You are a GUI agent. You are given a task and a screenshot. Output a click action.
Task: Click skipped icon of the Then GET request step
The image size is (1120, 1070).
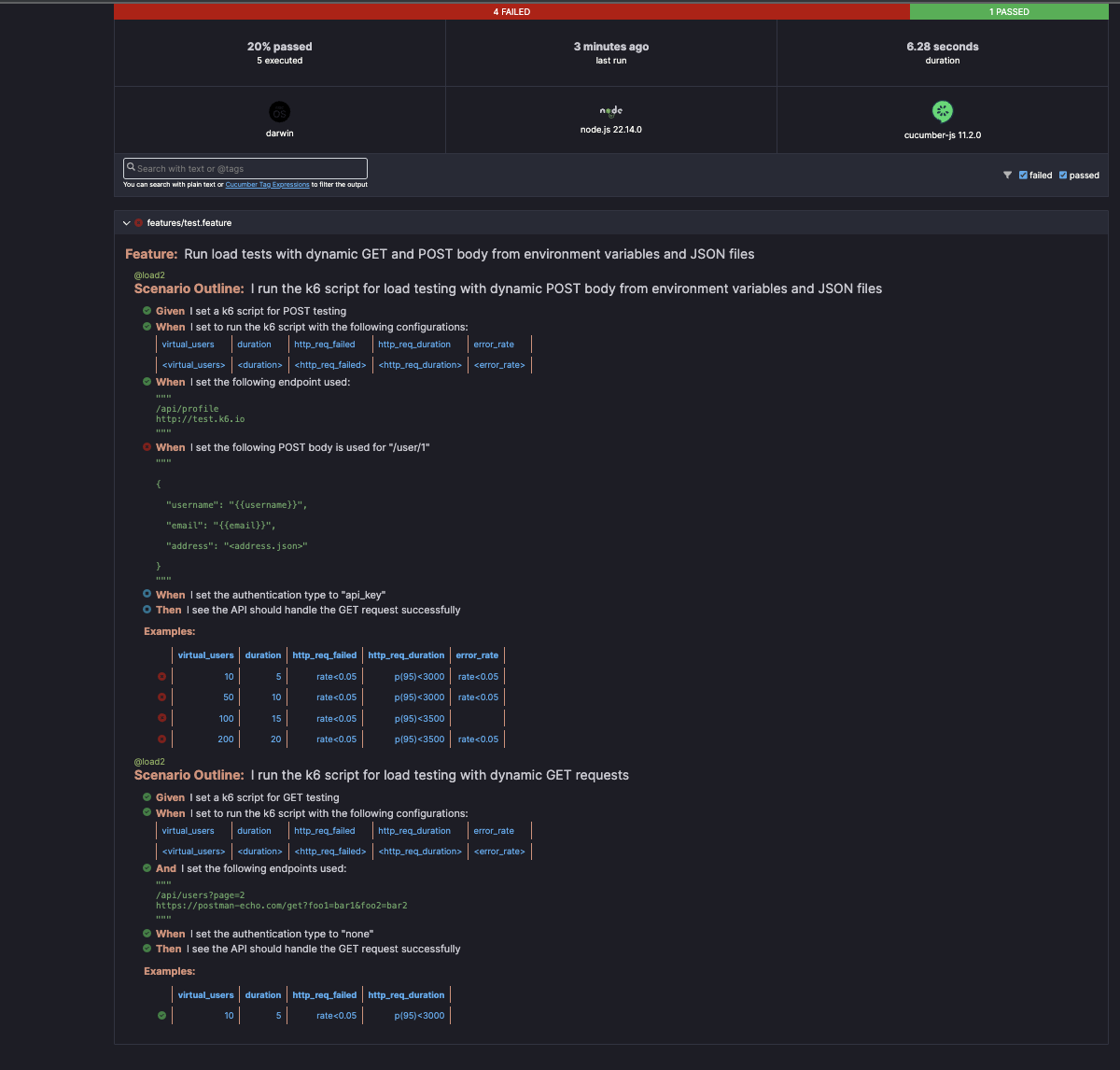147,610
